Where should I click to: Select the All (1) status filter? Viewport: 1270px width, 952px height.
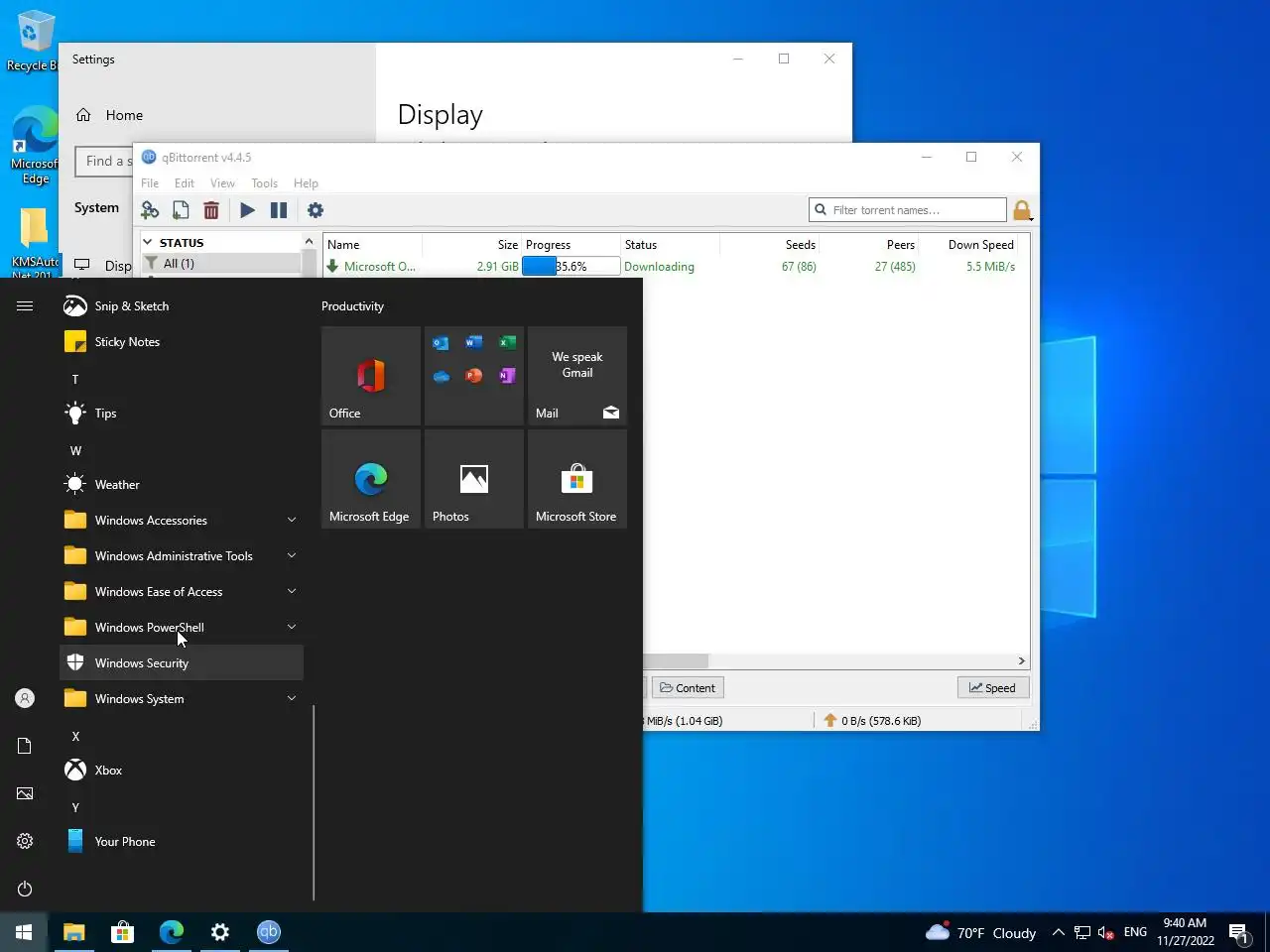coord(179,264)
